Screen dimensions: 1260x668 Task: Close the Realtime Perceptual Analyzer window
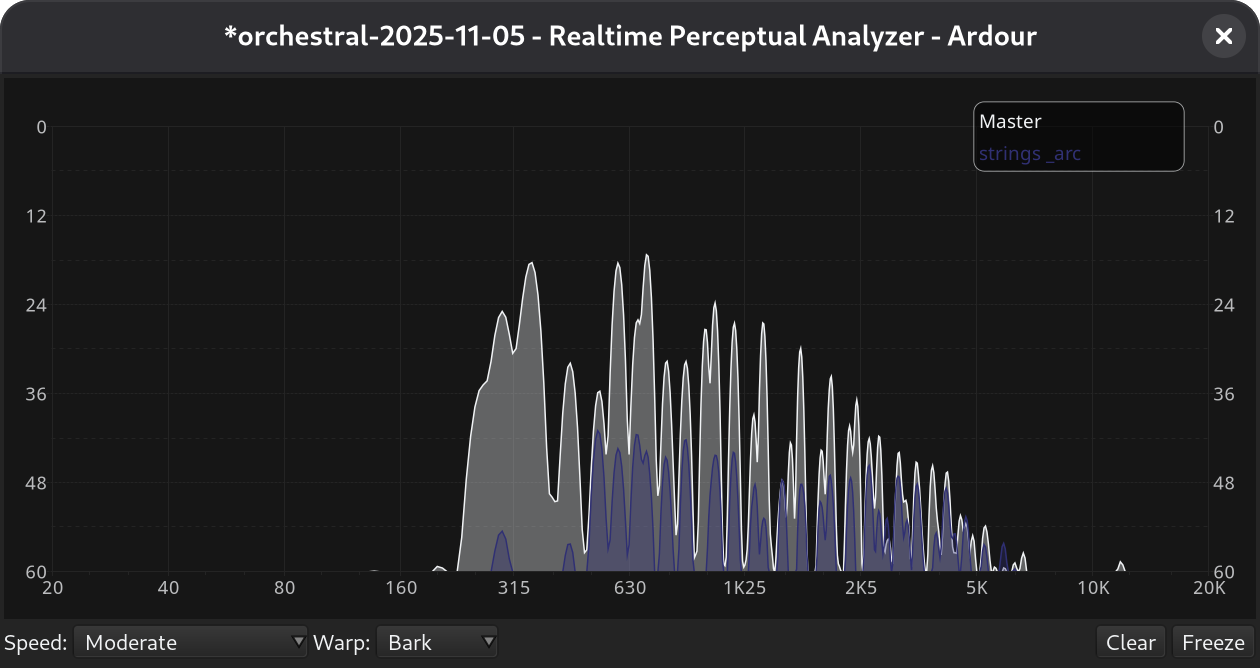(1223, 36)
